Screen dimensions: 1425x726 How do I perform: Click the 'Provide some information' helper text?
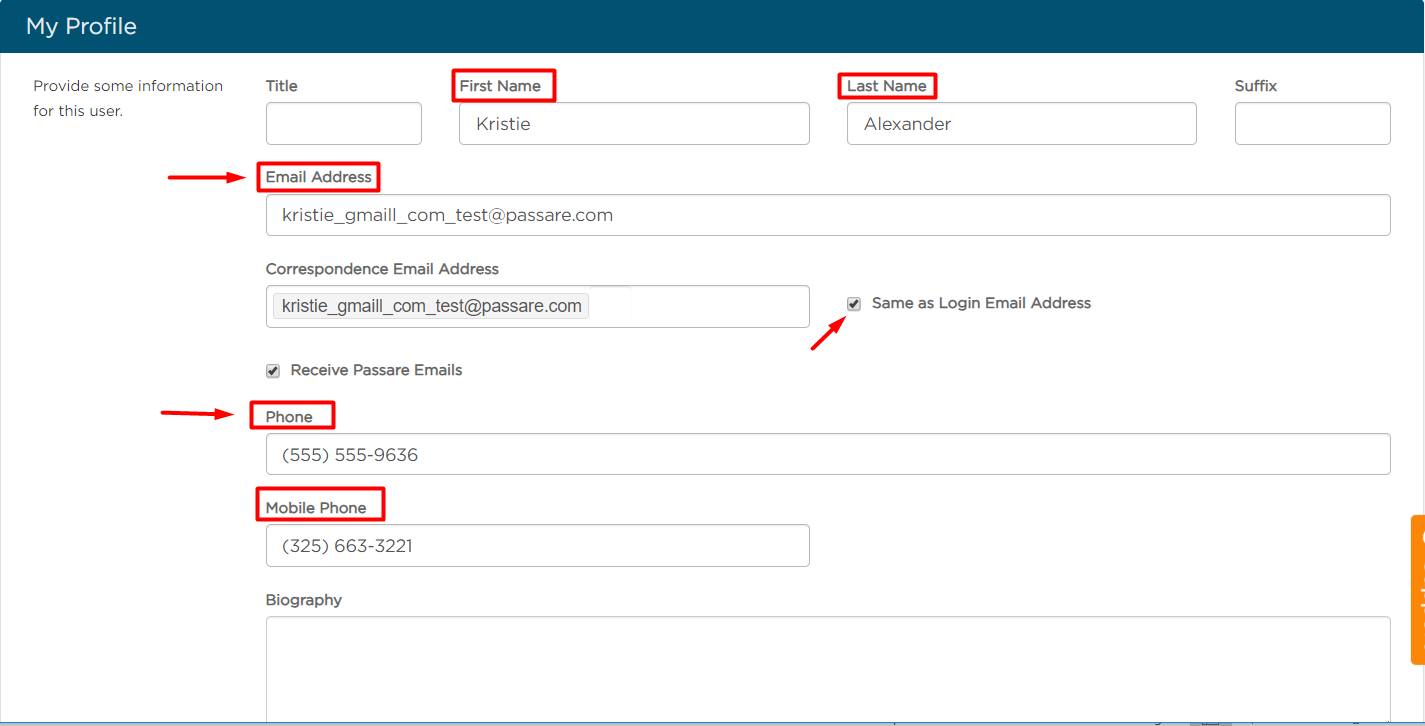[x=128, y=98]
